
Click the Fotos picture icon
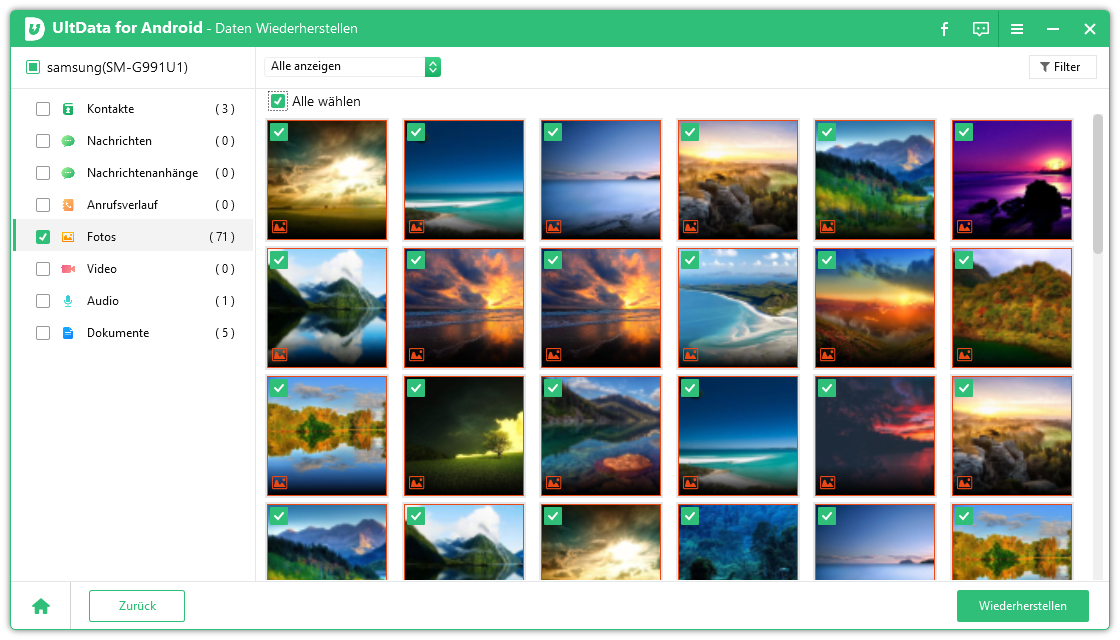click(68, 237)
